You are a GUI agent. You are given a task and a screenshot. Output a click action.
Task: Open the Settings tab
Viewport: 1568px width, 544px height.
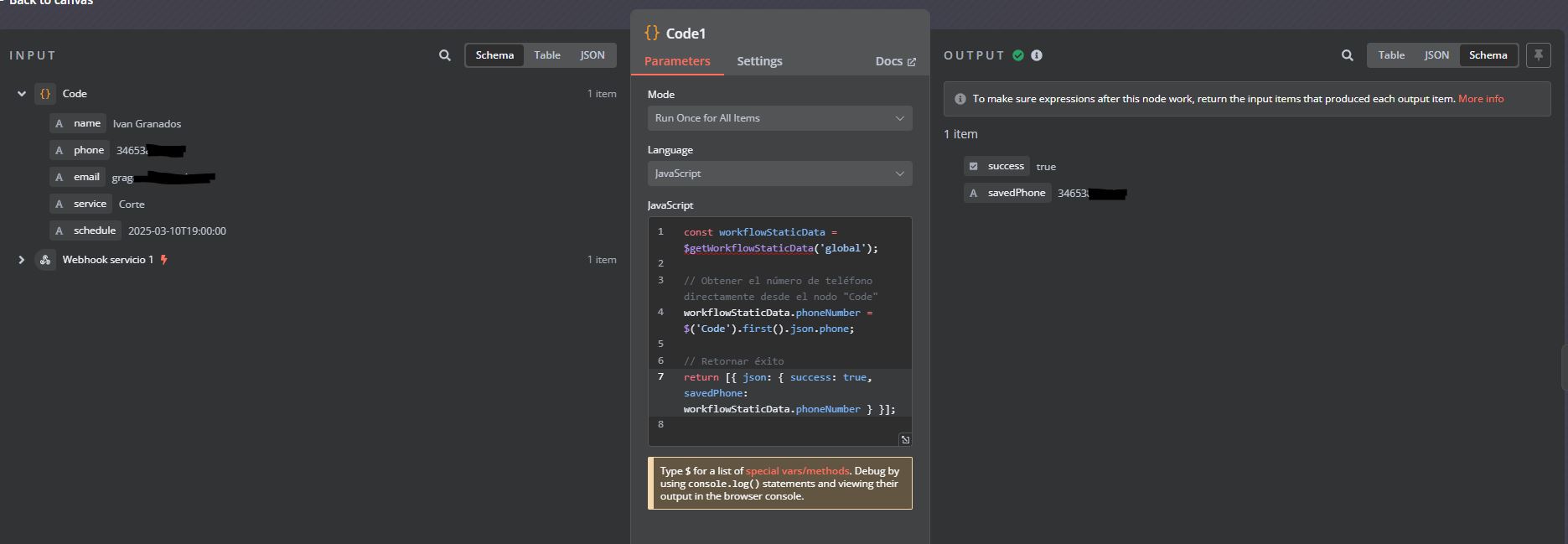(759, 61)
